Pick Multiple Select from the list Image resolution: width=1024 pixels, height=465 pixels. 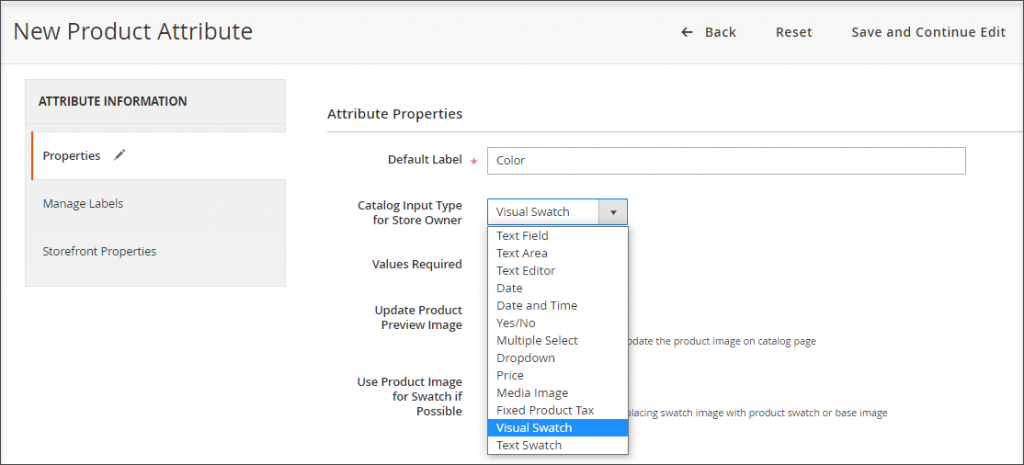point(537,340)
